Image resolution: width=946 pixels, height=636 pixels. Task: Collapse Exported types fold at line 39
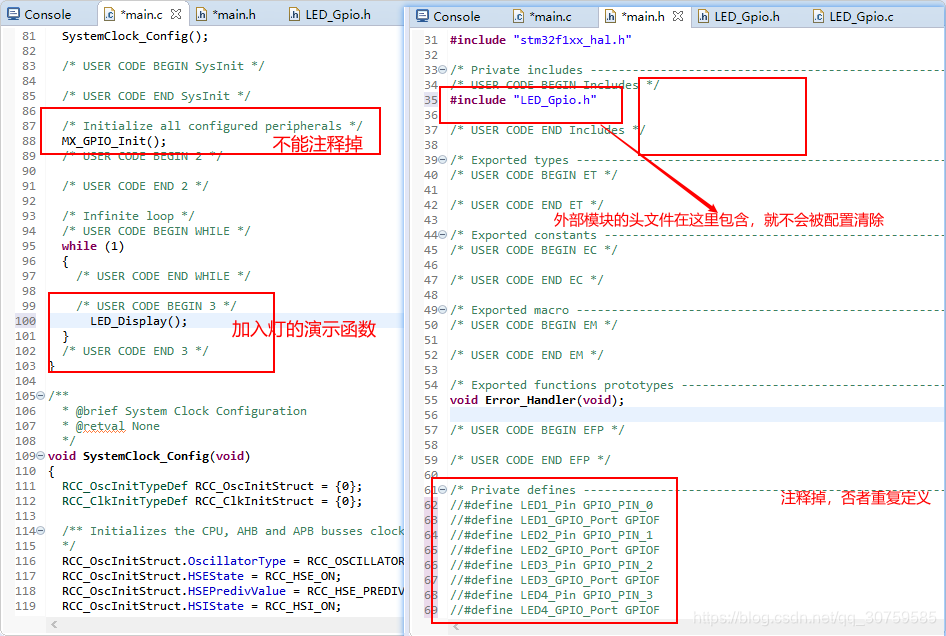pos(442,160)
